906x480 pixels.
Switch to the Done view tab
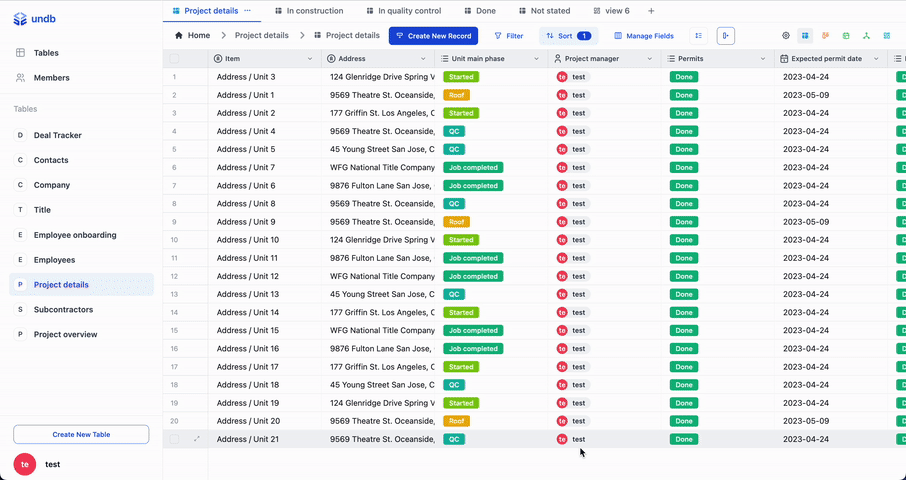(x=480, y=11)
